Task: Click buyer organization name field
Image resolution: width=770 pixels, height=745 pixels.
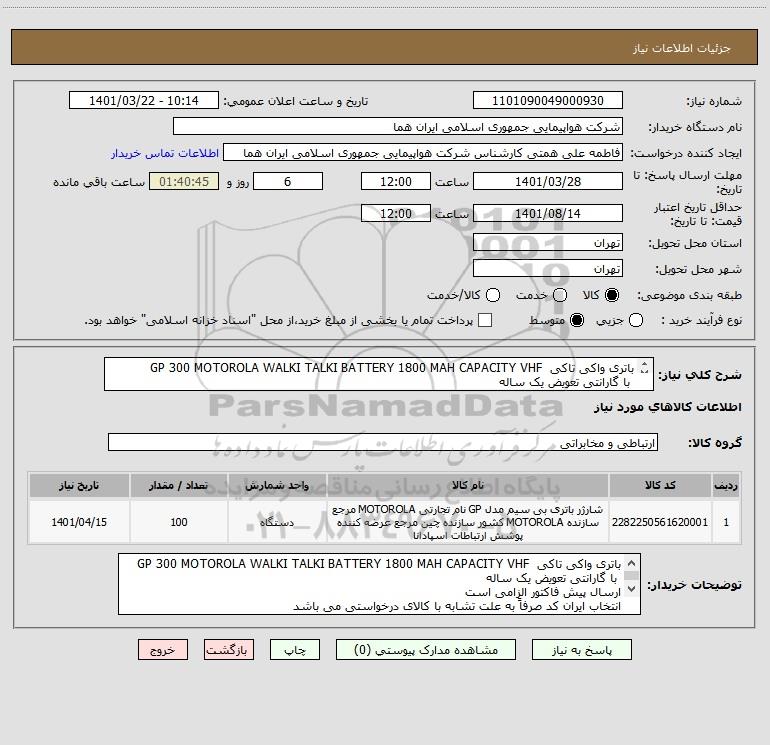Action: pos(398,126)
